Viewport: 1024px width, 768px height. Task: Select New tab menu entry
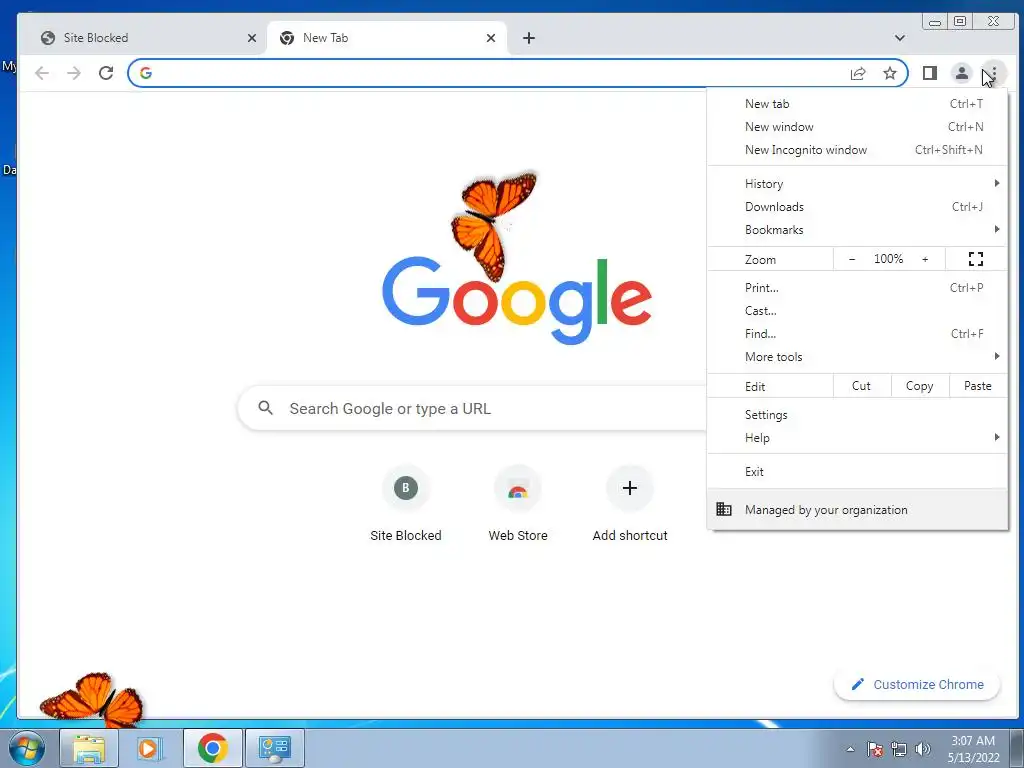click(x=857, y=104)
